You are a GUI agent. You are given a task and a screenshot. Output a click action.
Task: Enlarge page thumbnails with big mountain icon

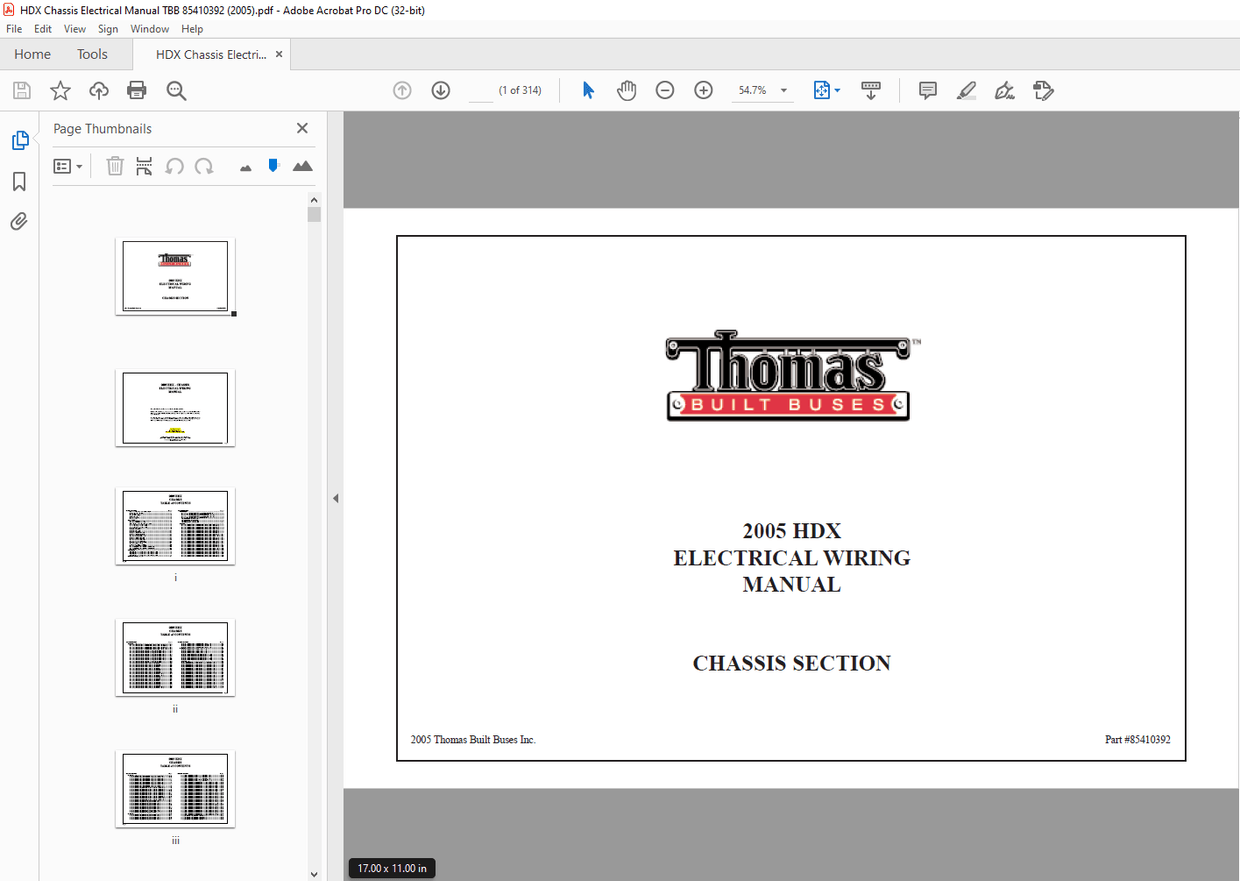coord(303,166)
